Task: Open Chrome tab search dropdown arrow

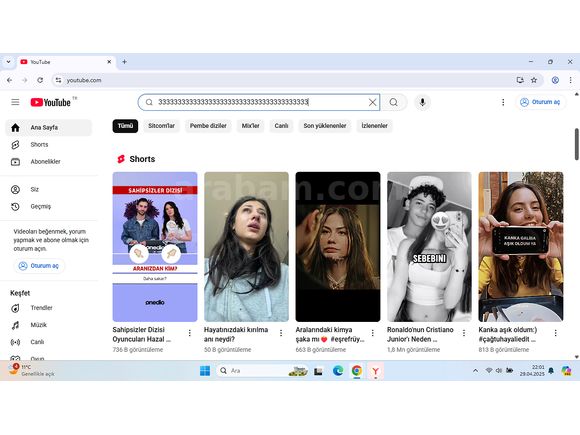Action: pos(9,62)
